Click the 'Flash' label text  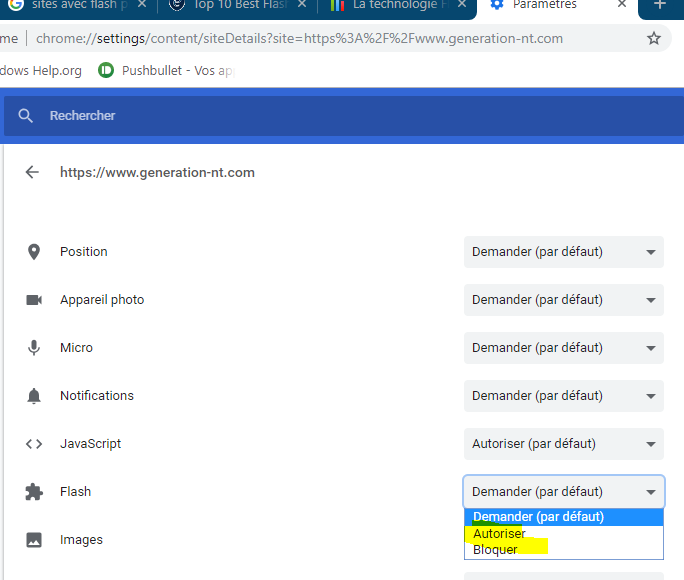75,491
